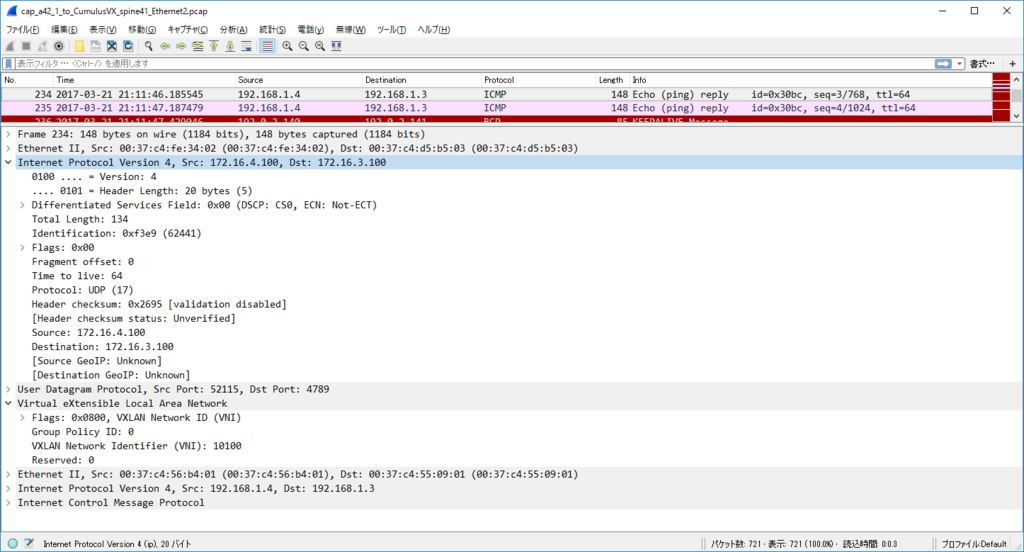The height and width of the screenshot is (552, 1024).
Task: Open the ツール(T) menu
Action: 391,29
